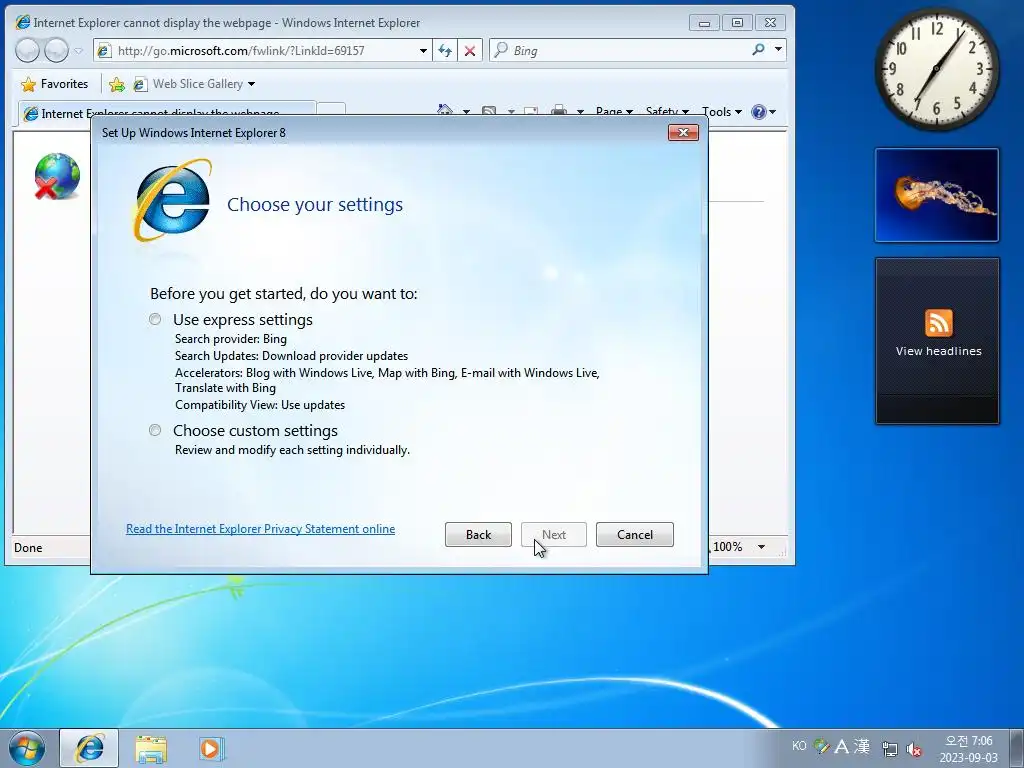Expand the Print dropdown arrow
This screenshot has height=768, width=1024.
[580, 112]
